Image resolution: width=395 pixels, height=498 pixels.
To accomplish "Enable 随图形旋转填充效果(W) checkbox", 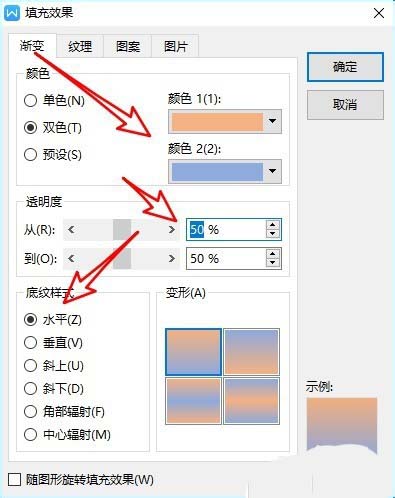I will coord(14,480).
